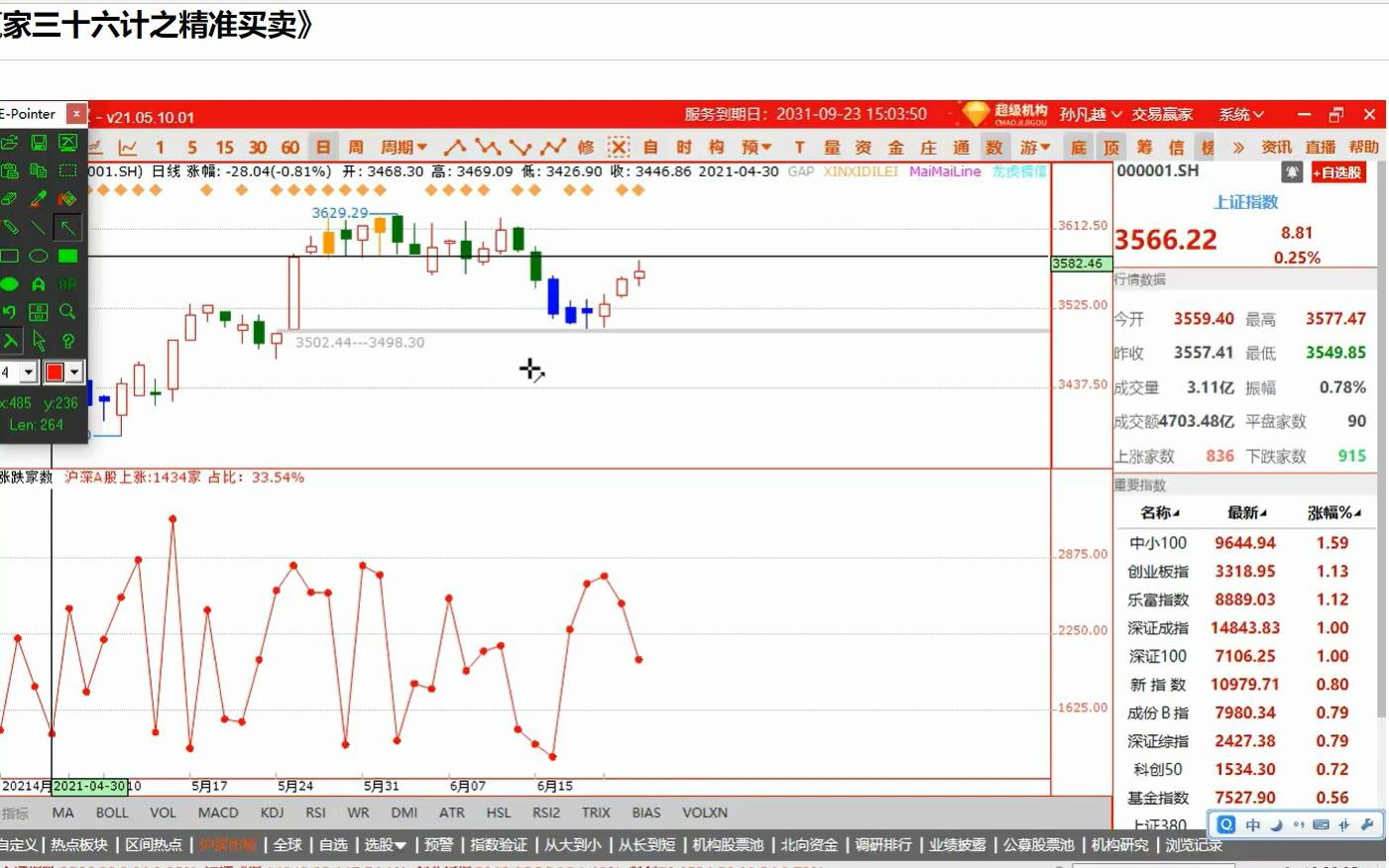
Task: Toggle the 数 toolbar button
Action: [994, 148]
